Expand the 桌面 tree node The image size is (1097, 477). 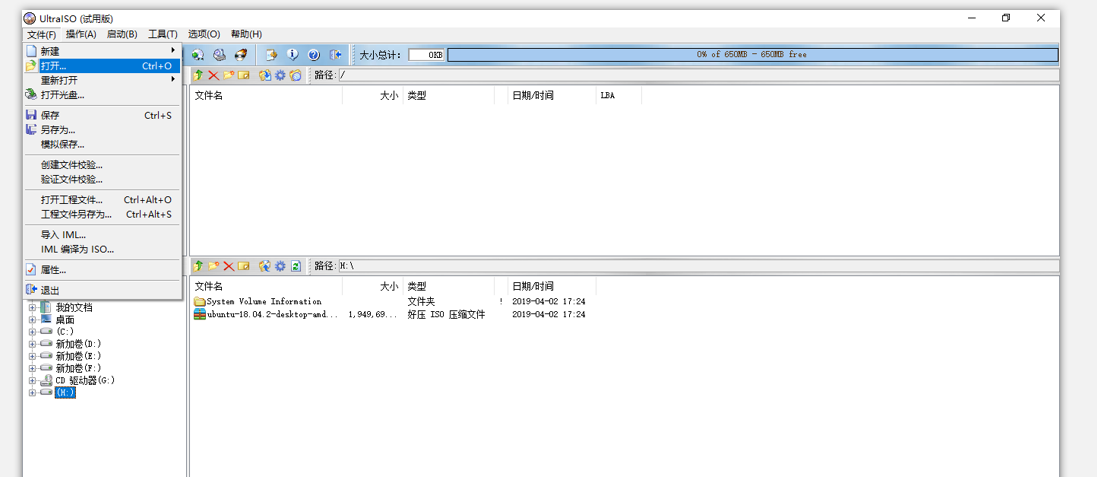(x=31, y=319)
